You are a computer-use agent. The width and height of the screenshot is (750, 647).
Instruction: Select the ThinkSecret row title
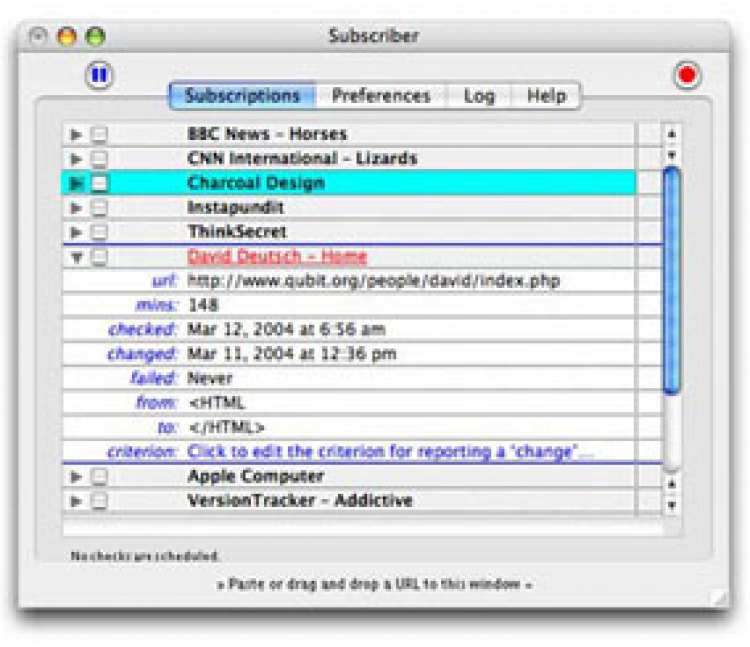tap(237, 232)
